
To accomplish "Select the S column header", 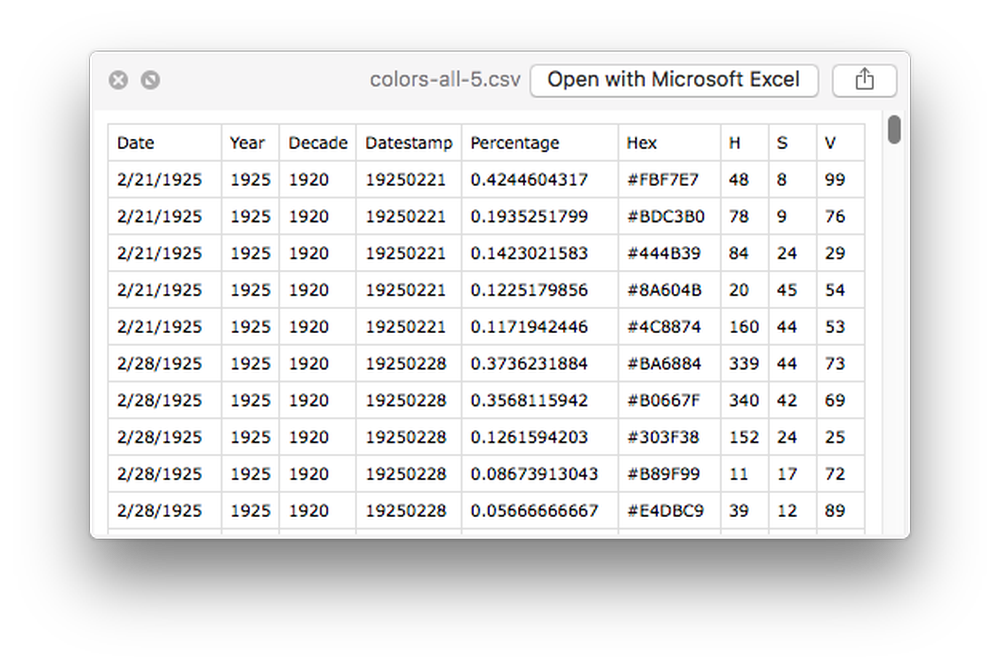I will (793, 143).
